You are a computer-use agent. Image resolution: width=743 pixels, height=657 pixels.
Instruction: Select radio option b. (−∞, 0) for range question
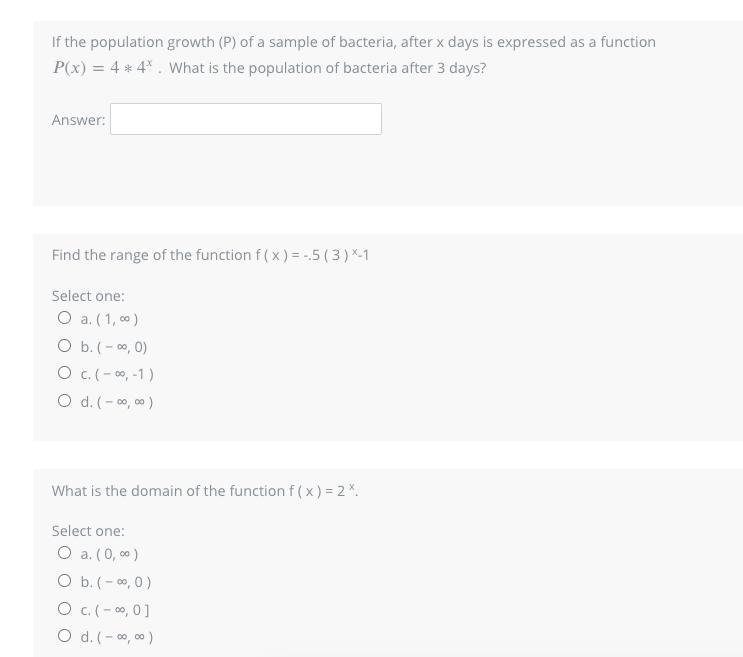(65, 346)
